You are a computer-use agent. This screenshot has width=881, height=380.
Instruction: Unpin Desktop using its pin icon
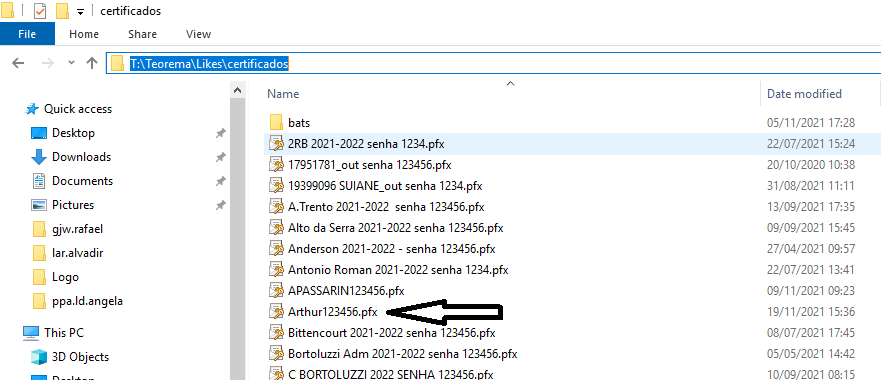[221, 133]
